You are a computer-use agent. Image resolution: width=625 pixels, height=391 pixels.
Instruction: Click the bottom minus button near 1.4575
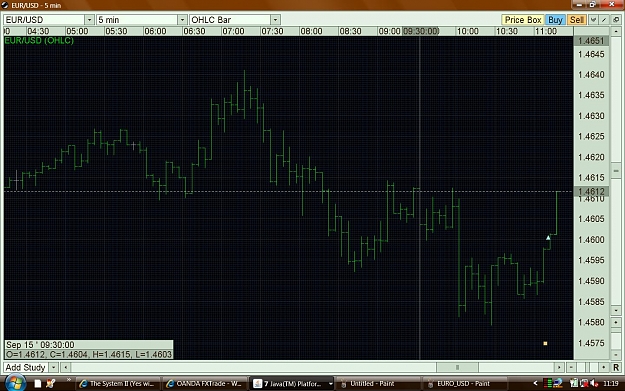pyautogui.click(x=616, y=354)
